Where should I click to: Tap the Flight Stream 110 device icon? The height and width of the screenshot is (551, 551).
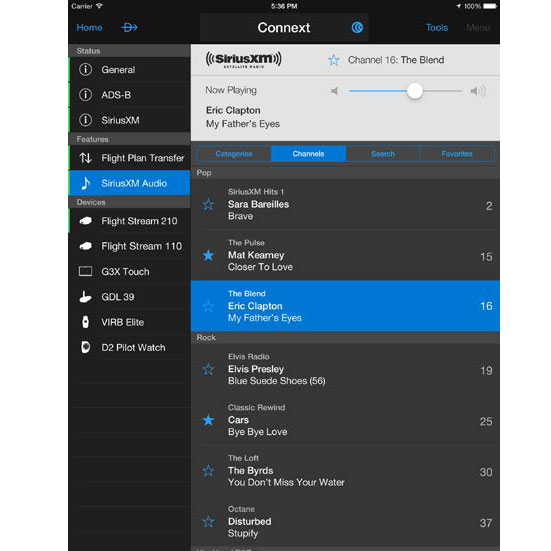(85, 246)
